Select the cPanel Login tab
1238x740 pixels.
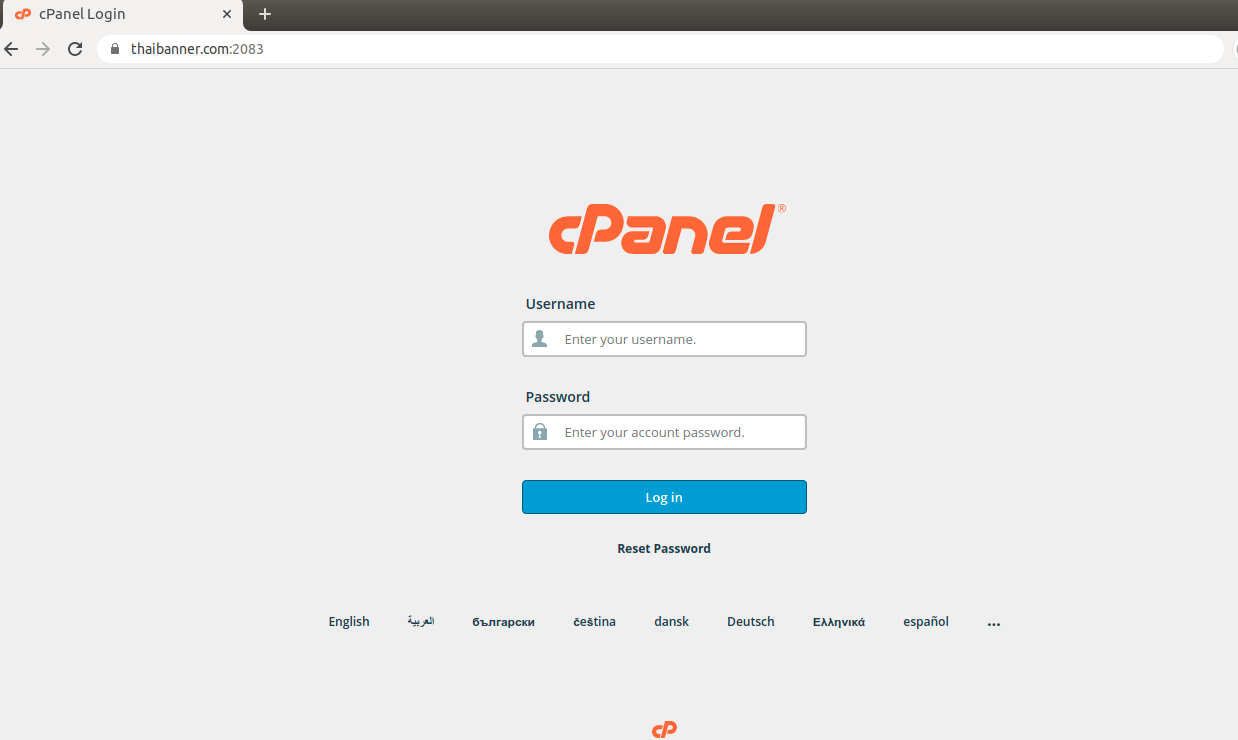click(x=110, y=14)
